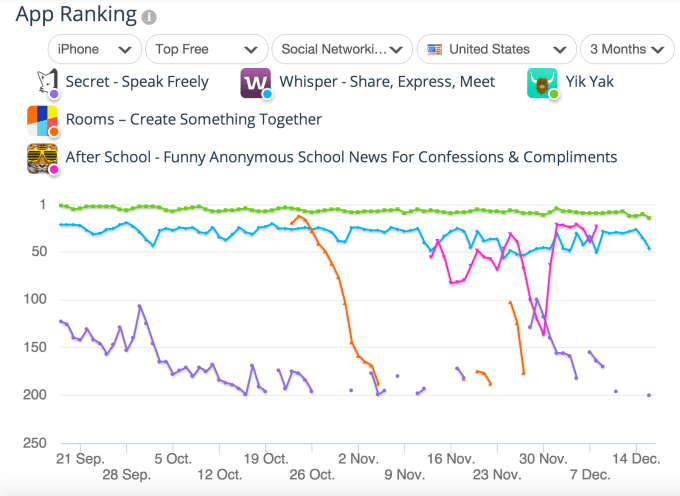Image resolution: width=680 pixels, height=496 pixels.
Task: Click the After School app title
Action: 341,157
